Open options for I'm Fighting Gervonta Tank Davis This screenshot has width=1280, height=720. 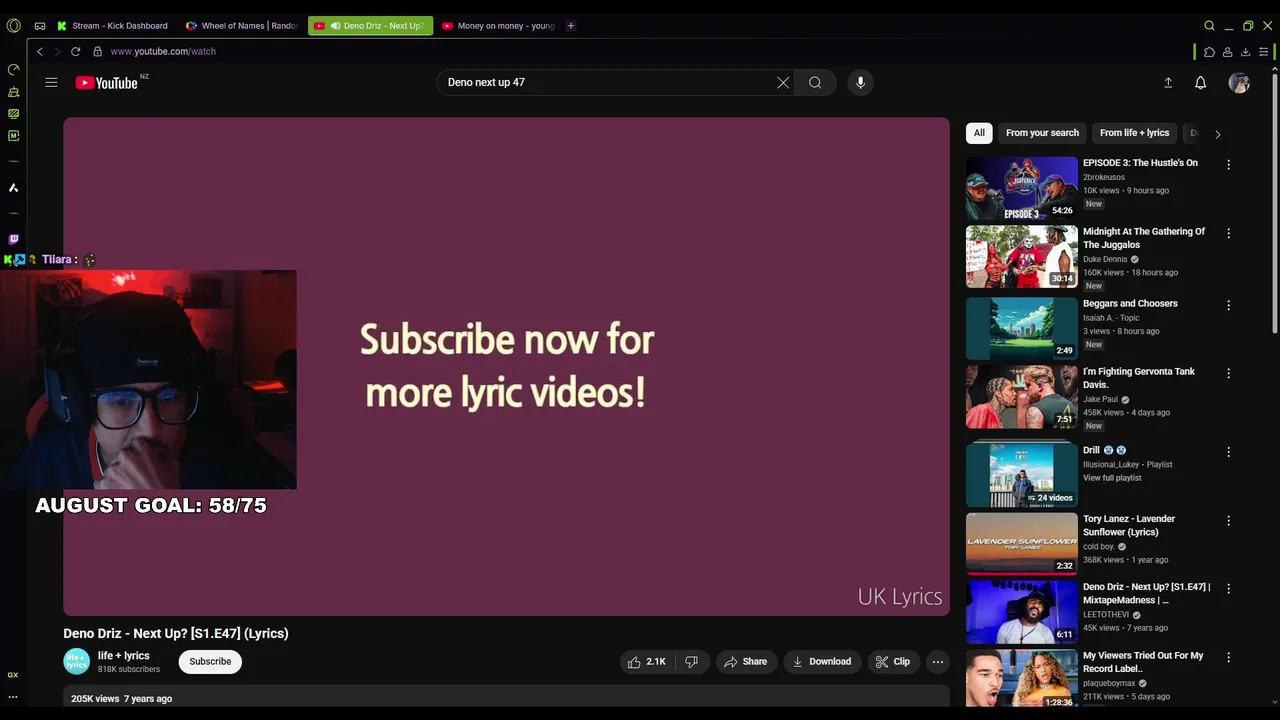1228,373
